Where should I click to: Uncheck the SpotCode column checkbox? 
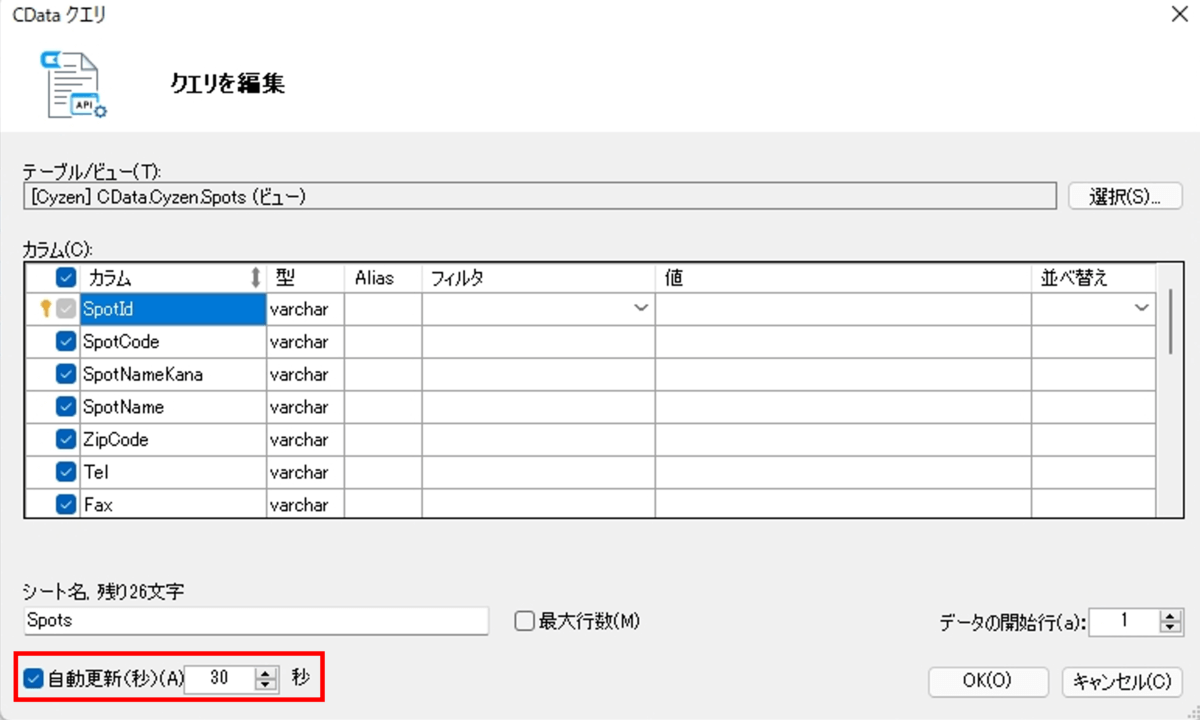66,342
